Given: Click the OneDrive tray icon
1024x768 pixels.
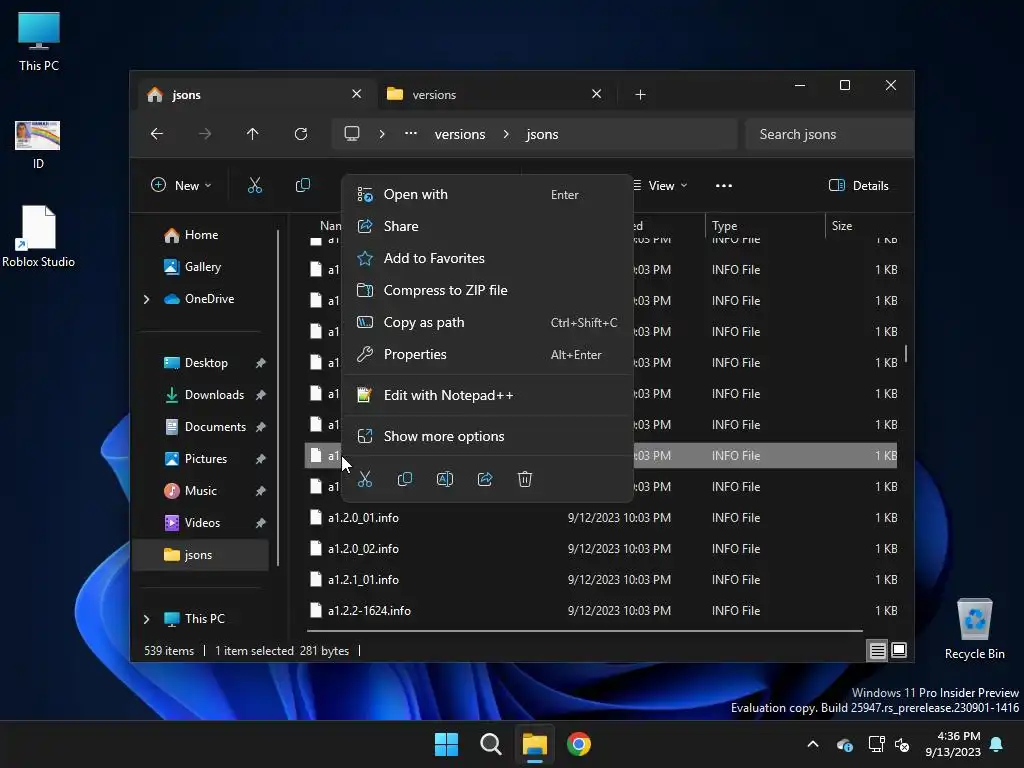Looking at the screenshot, I should pos(844,744).
